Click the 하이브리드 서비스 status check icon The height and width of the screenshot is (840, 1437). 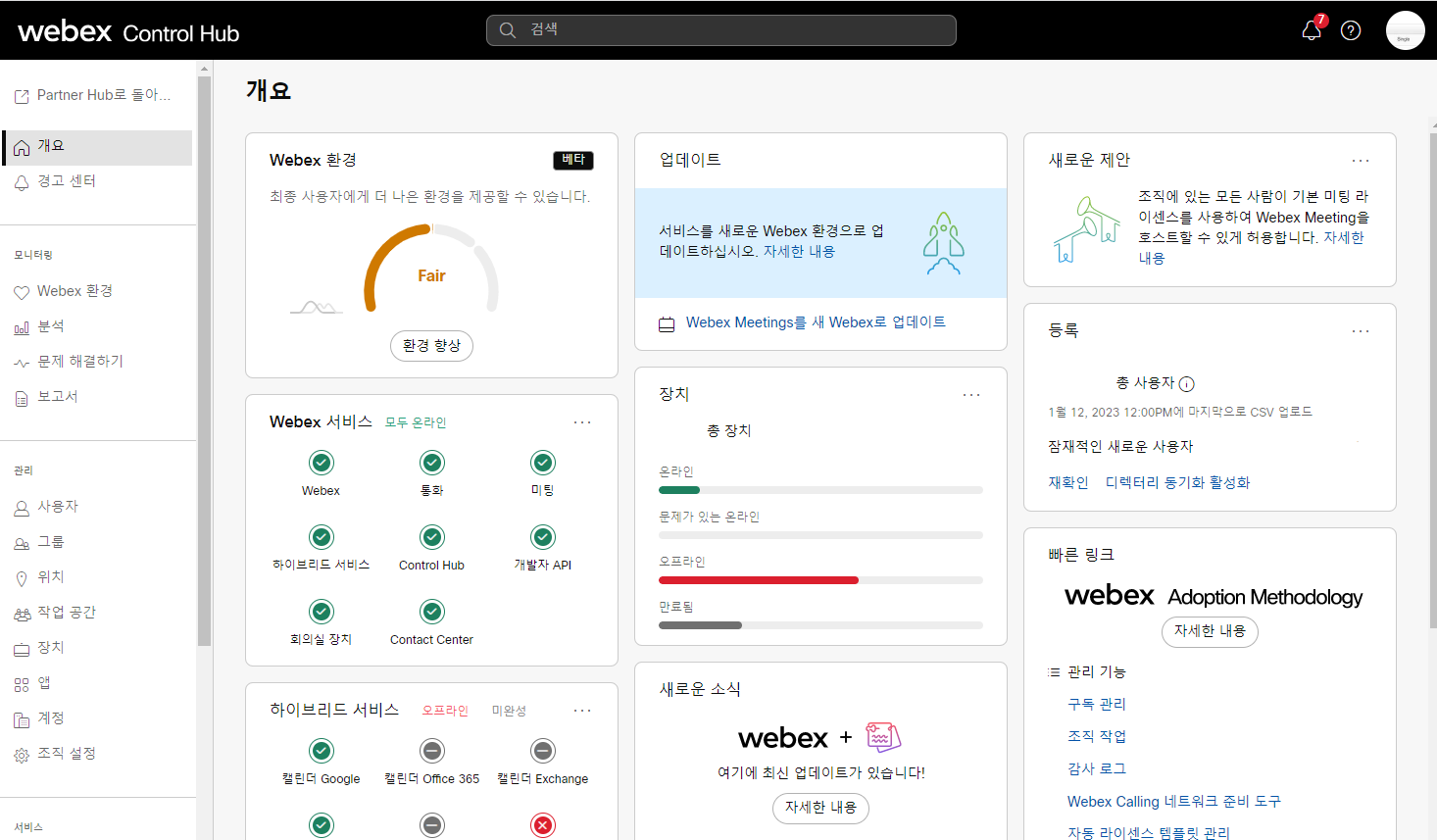[322, 537]
